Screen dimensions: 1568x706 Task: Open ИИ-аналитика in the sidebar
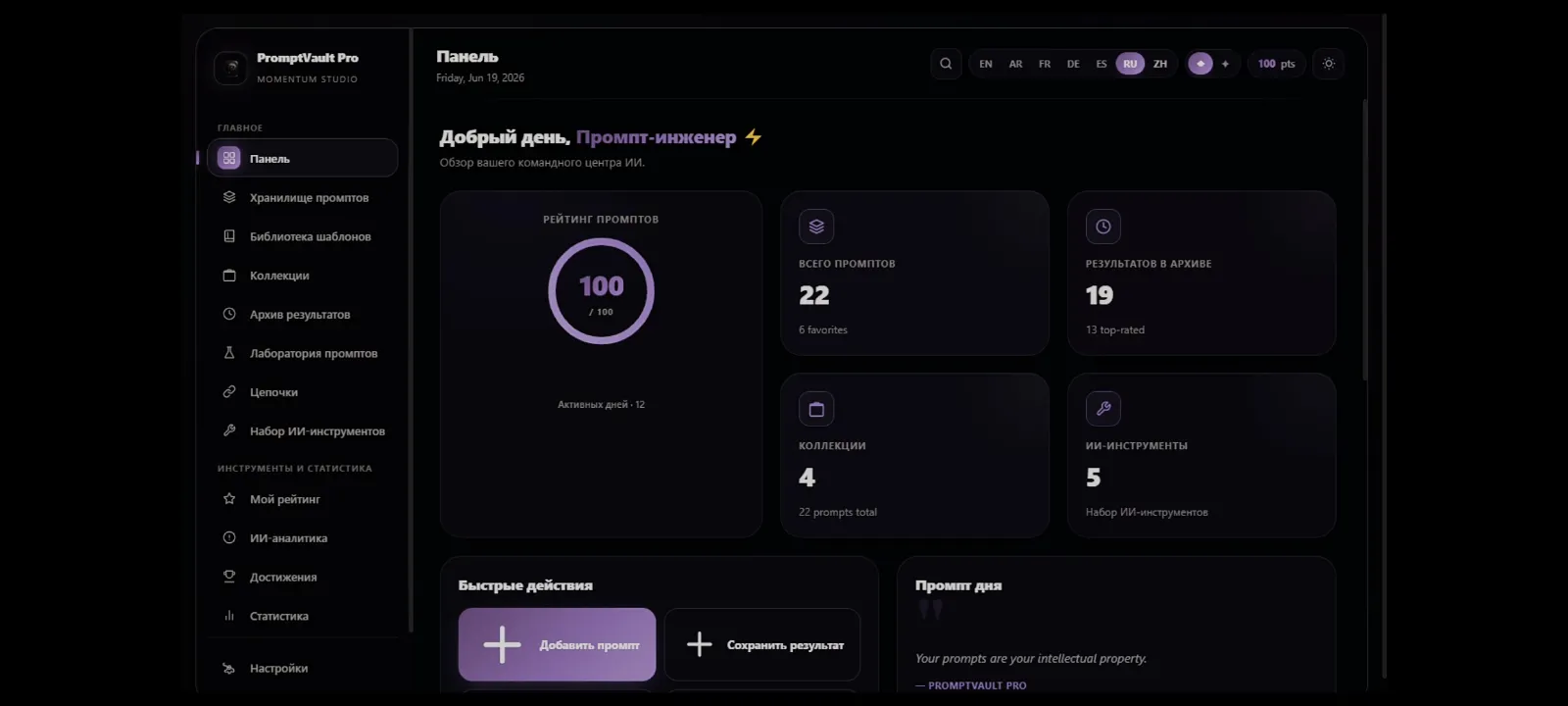[303, 538]
